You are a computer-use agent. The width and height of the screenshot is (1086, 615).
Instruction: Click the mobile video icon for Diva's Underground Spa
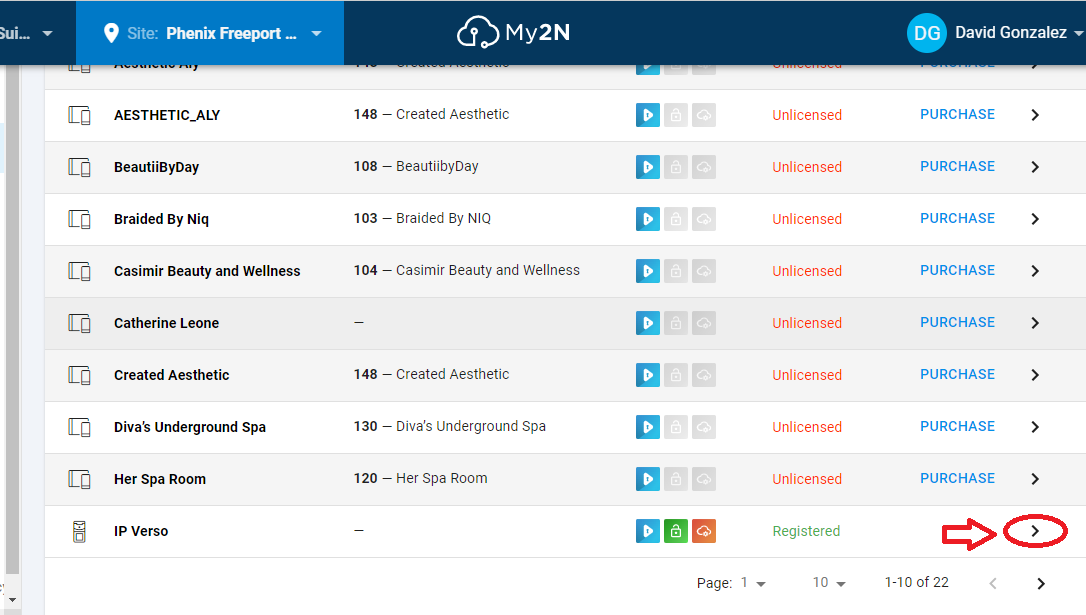click(648, 427)
